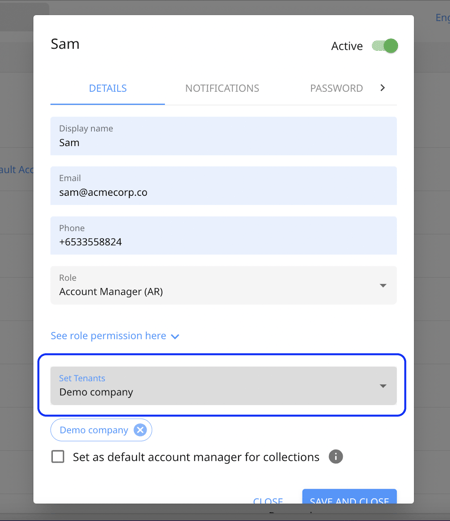450x521 pixels.
Task: Open the Set Tenants dropdown
Action: [223, 386]
